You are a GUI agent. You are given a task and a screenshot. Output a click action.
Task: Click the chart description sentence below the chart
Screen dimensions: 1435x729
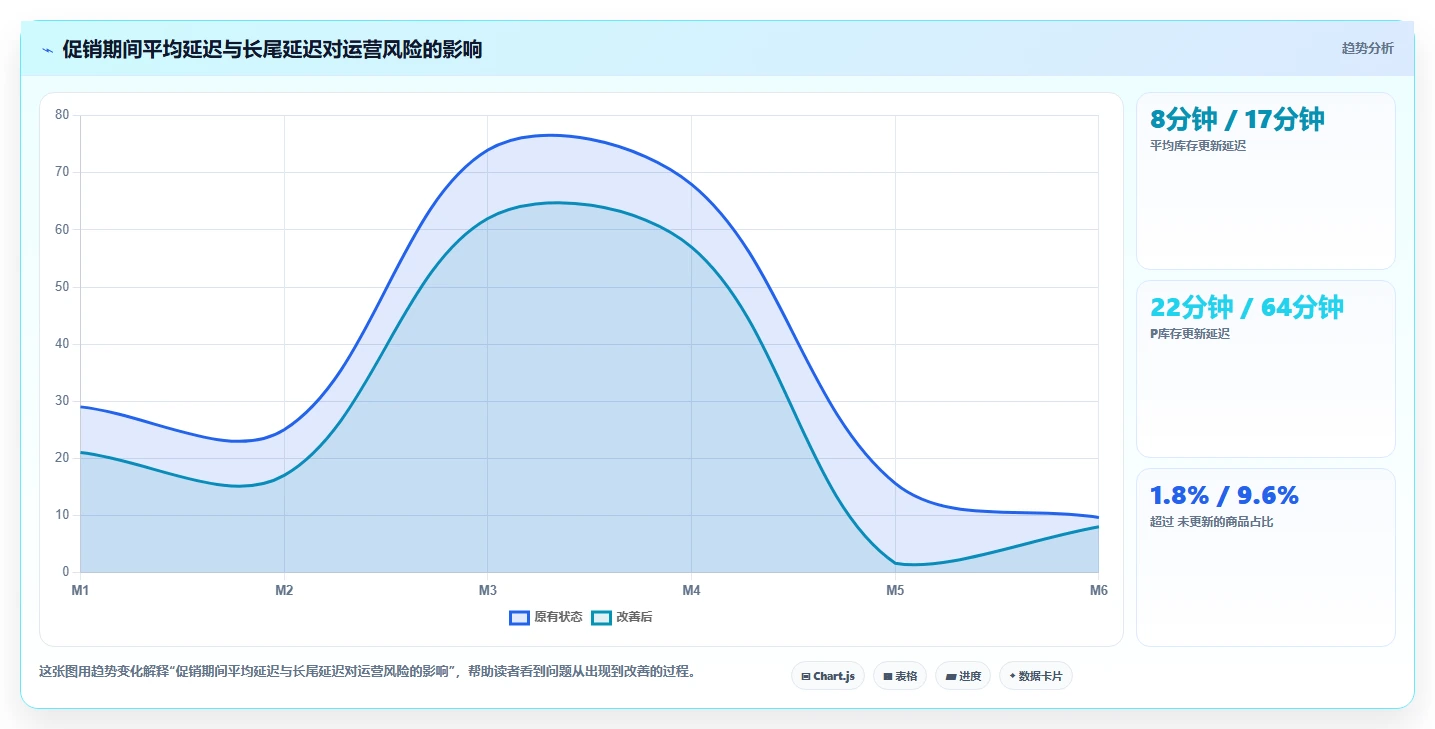[367, 672]
